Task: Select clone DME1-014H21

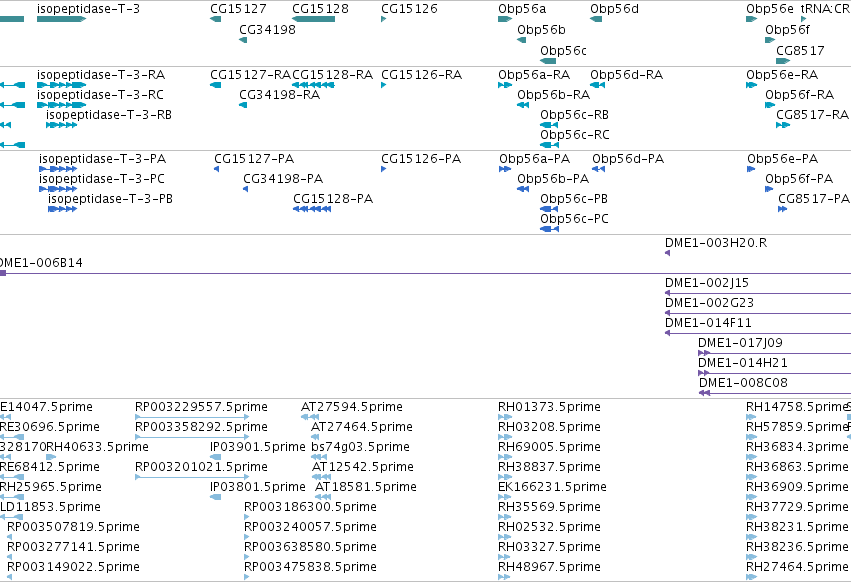Action: [x=742, y=363]
